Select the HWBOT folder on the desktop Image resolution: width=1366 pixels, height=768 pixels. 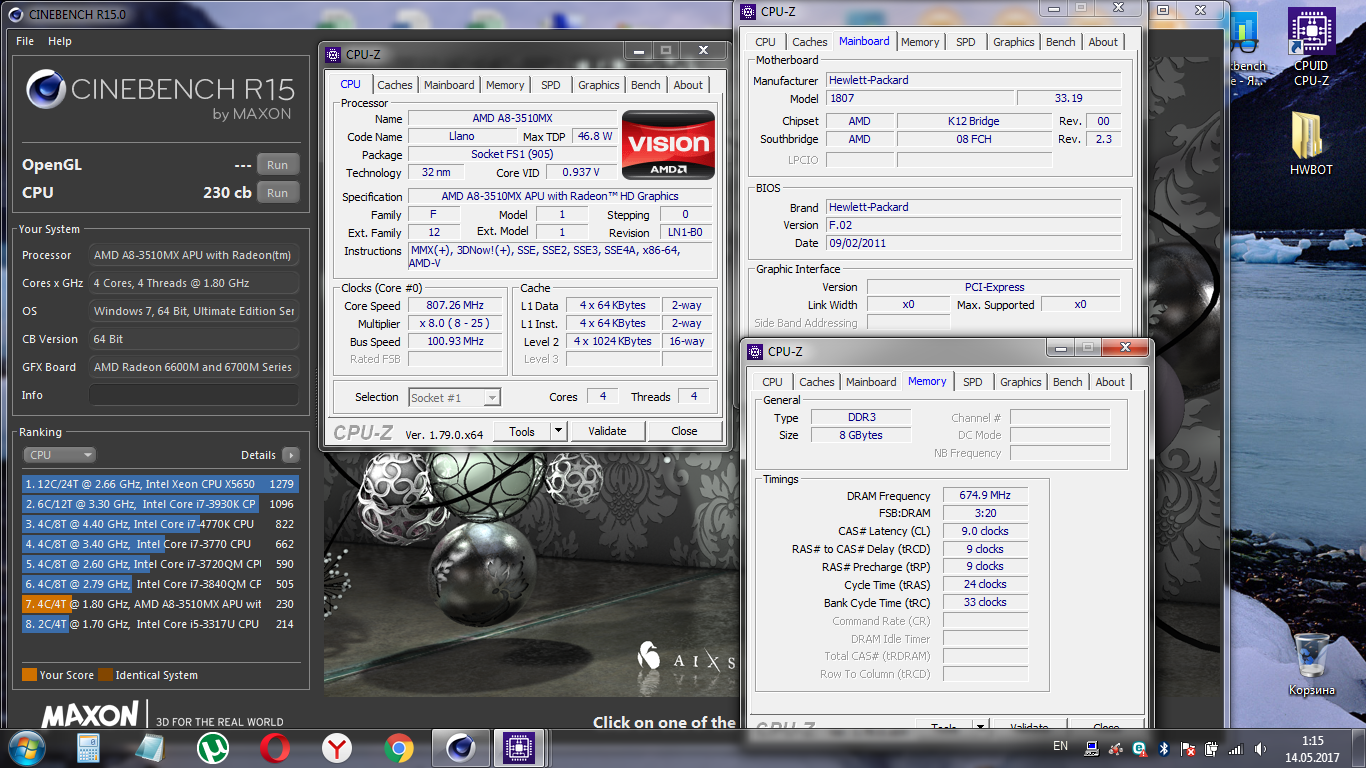pos(1311,144)
